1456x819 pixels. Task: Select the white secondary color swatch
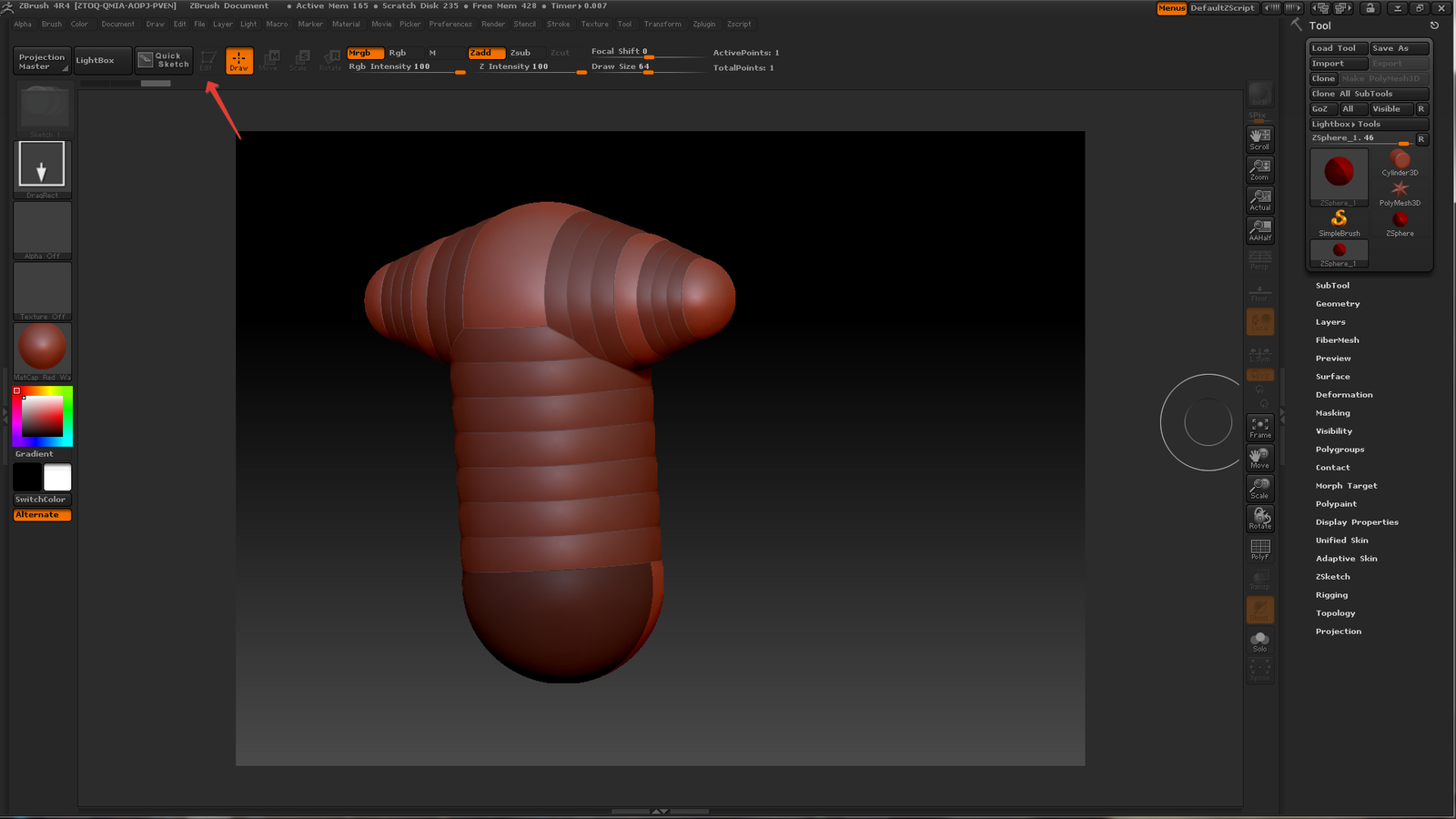(x=57, y=477)
